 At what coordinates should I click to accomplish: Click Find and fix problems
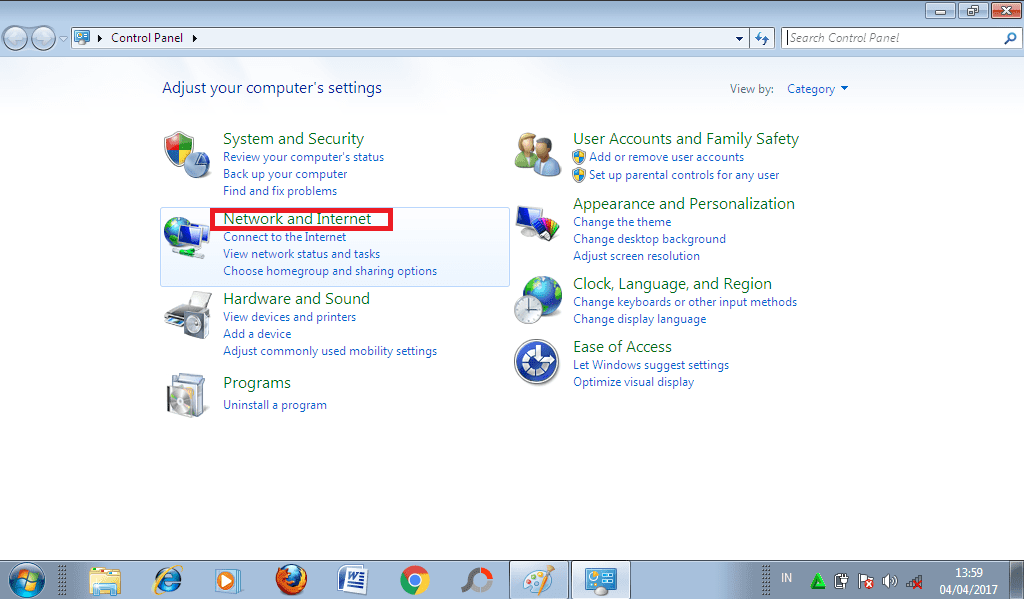click(280, 191)
